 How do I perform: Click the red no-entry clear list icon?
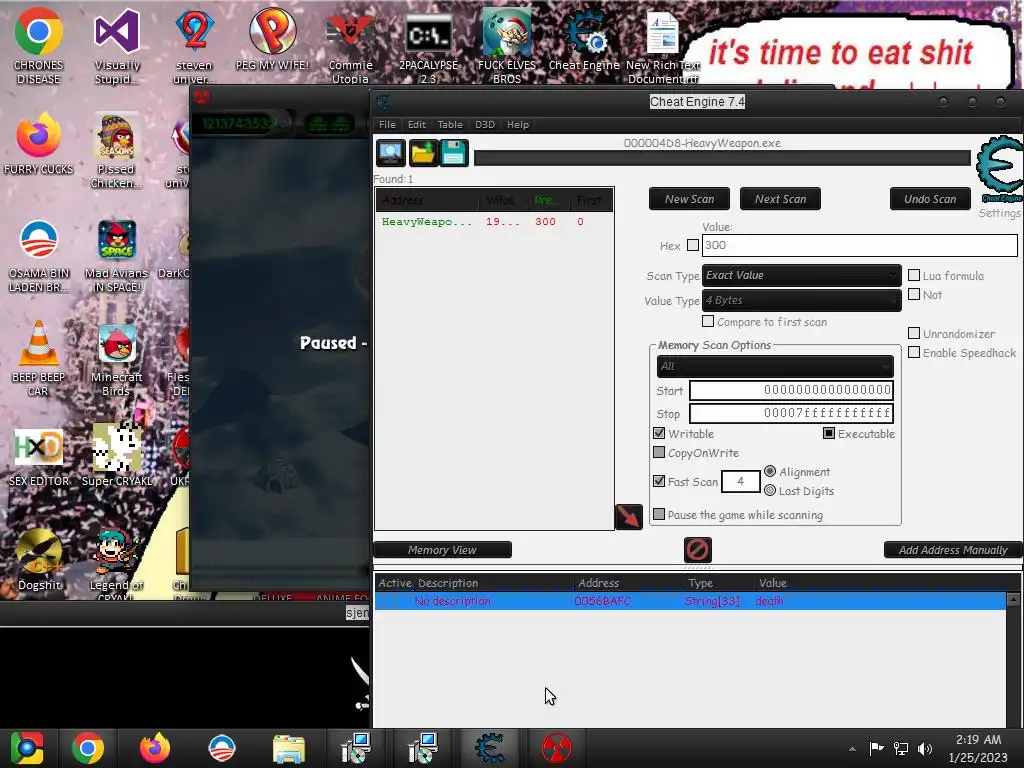click(697, 550)
